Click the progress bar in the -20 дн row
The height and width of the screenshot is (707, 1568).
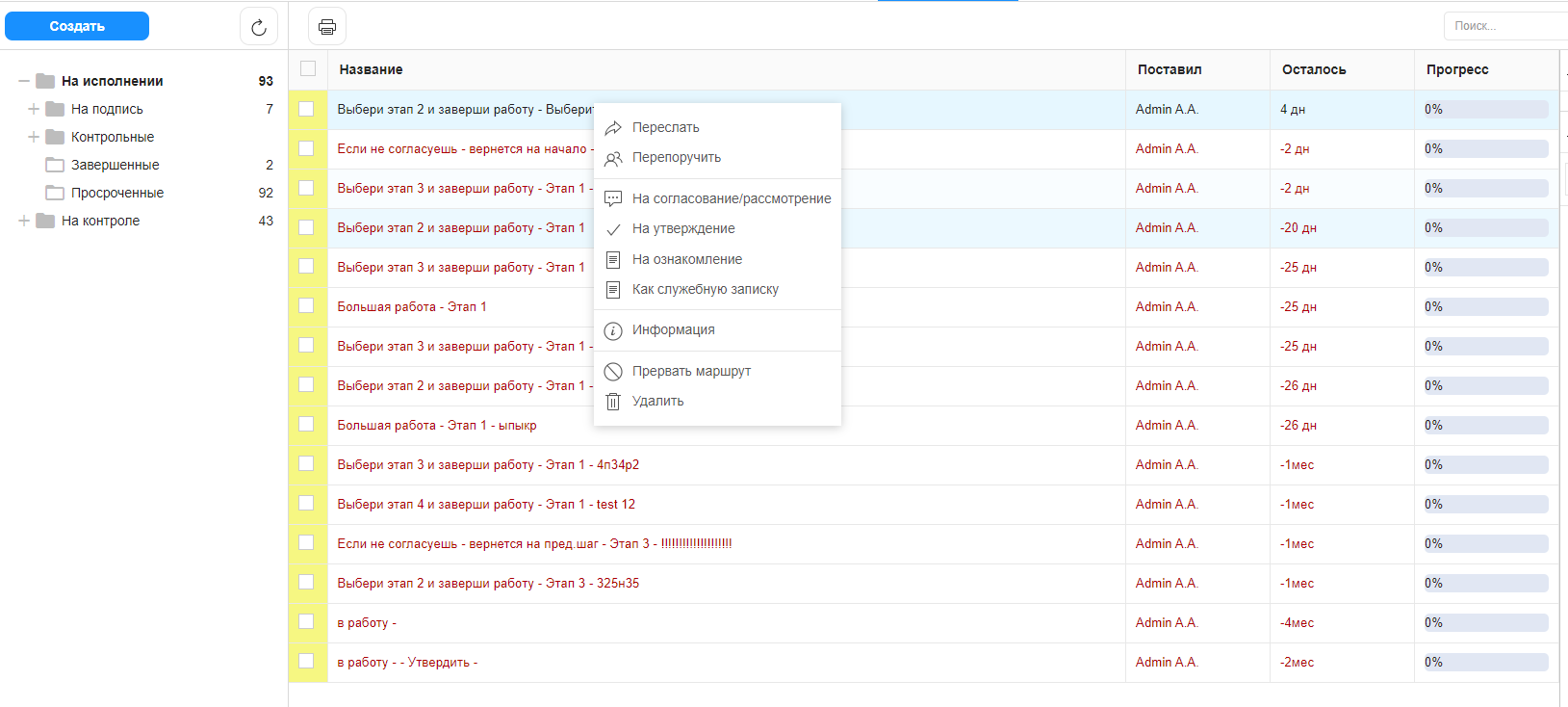1486,228
